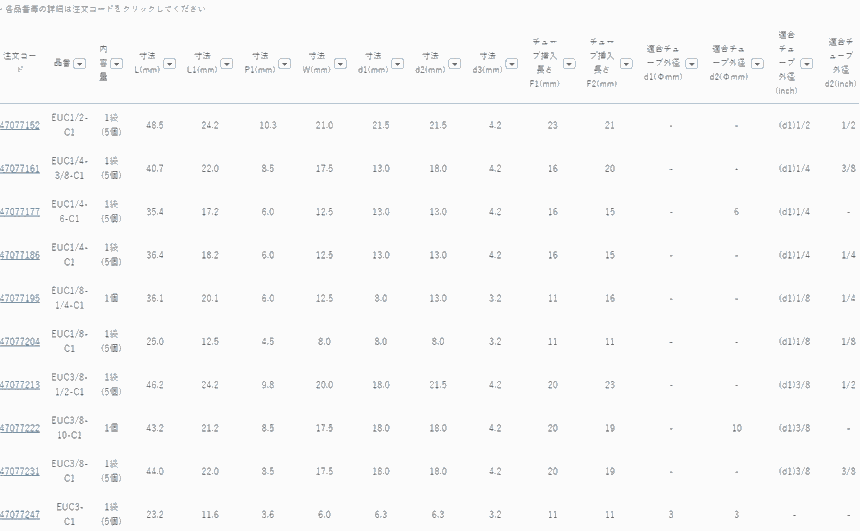Open the 適合チューブ外径(inch) filter dropdown
The image size is (860, 531).
[806, 63]
